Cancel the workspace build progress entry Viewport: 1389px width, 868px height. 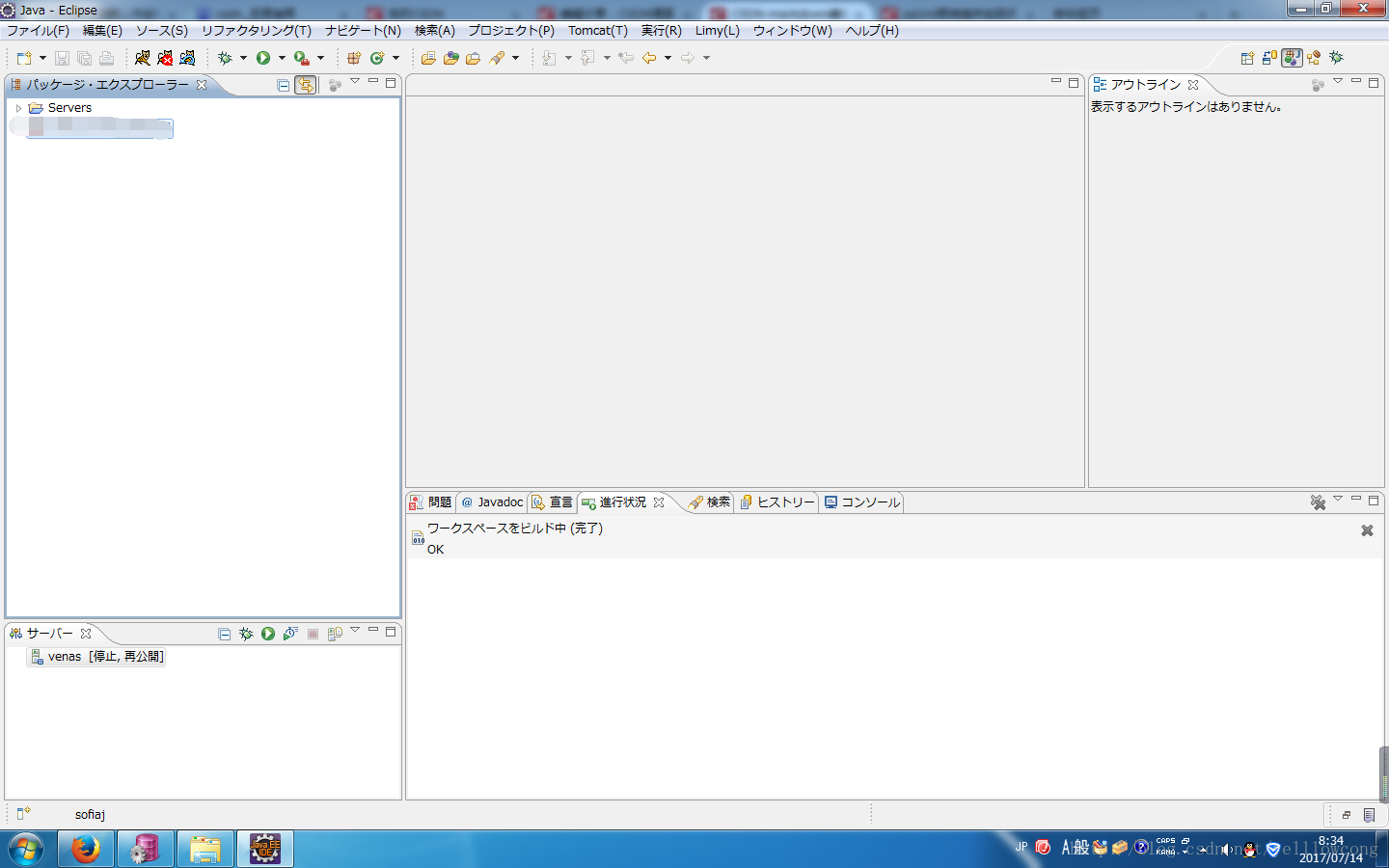pyautogui.click(x=1367, y=530)
